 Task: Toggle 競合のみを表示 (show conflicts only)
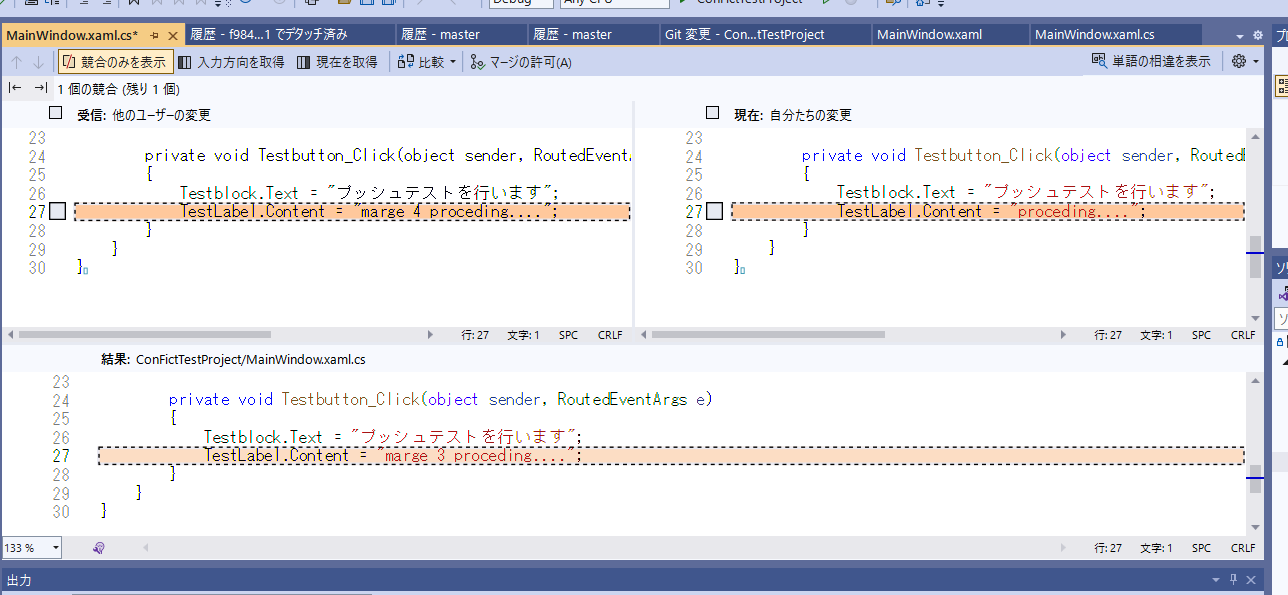(x=114, y=60)
